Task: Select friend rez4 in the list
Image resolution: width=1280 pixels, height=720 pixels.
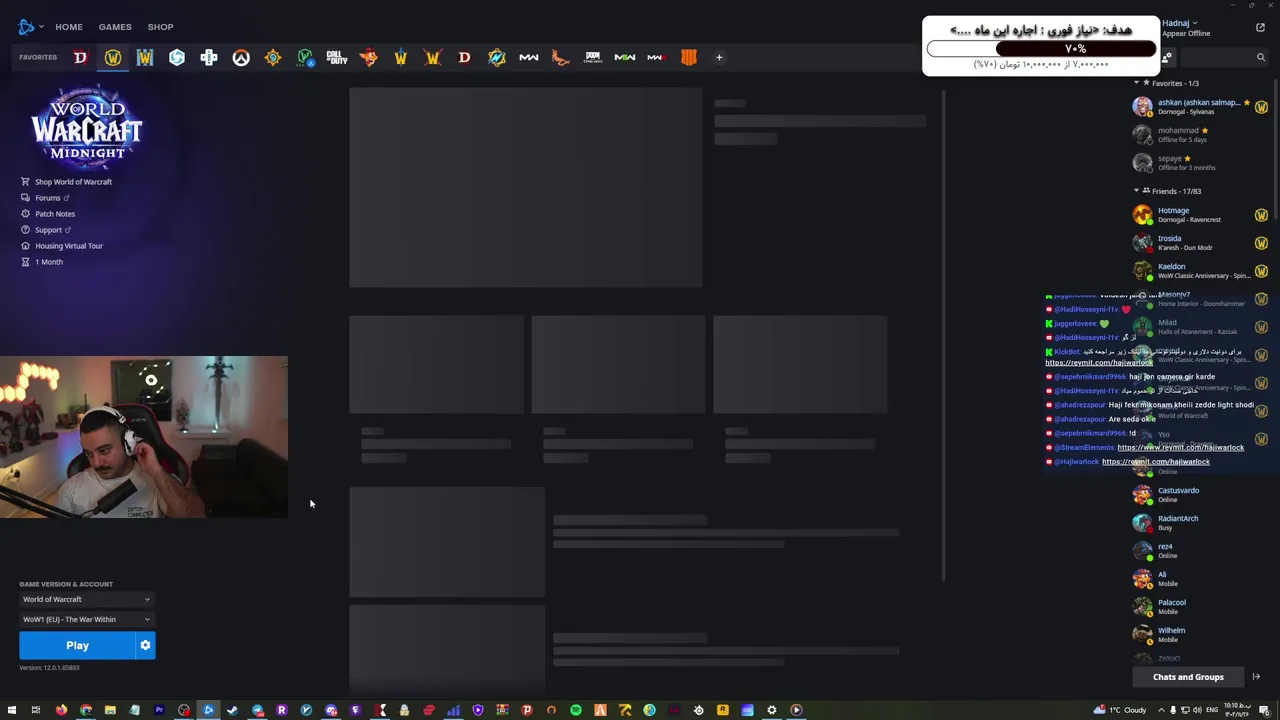Action: click(x=1200, y=551)
